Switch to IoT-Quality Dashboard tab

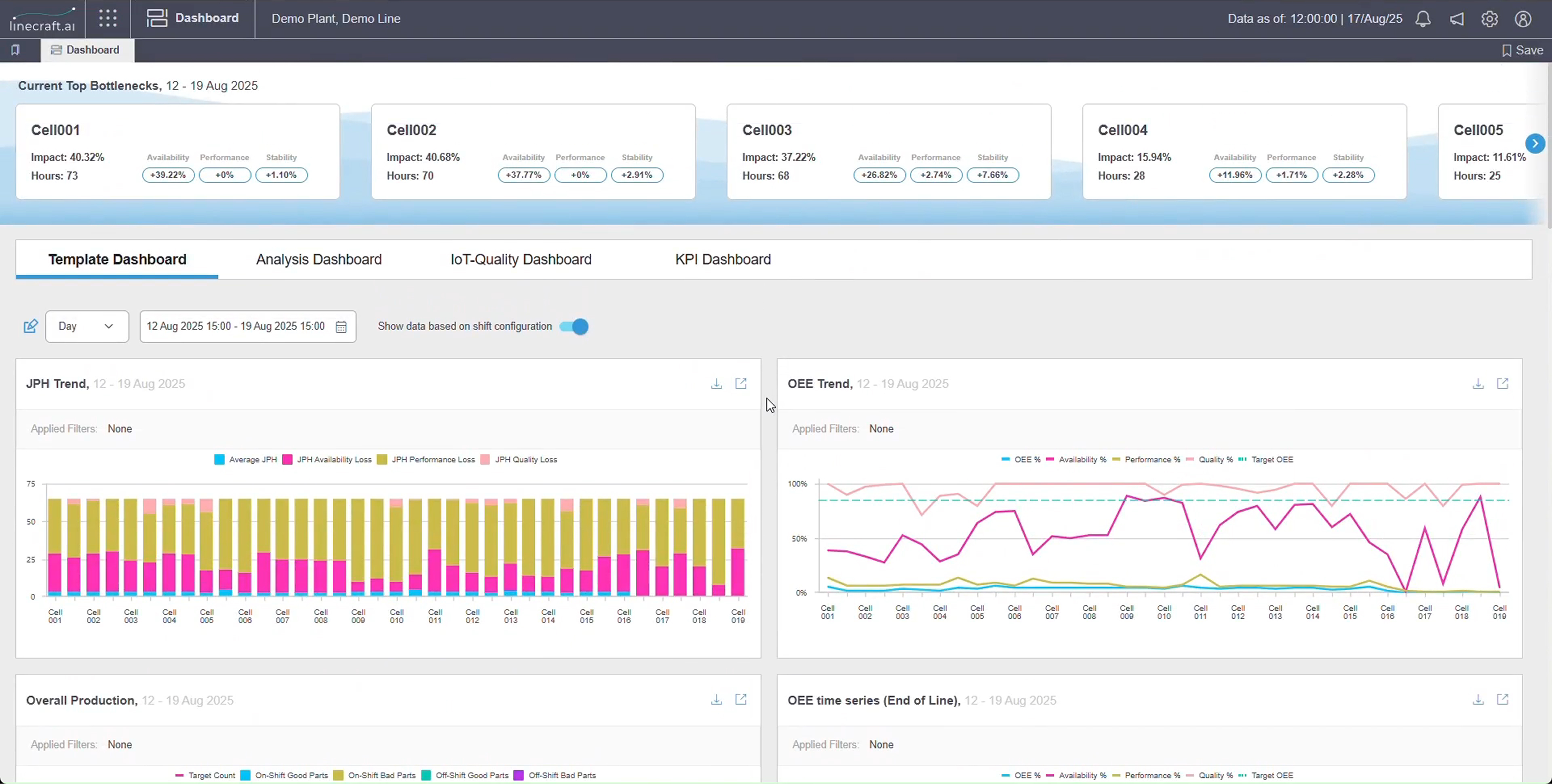tap(521, 260)
